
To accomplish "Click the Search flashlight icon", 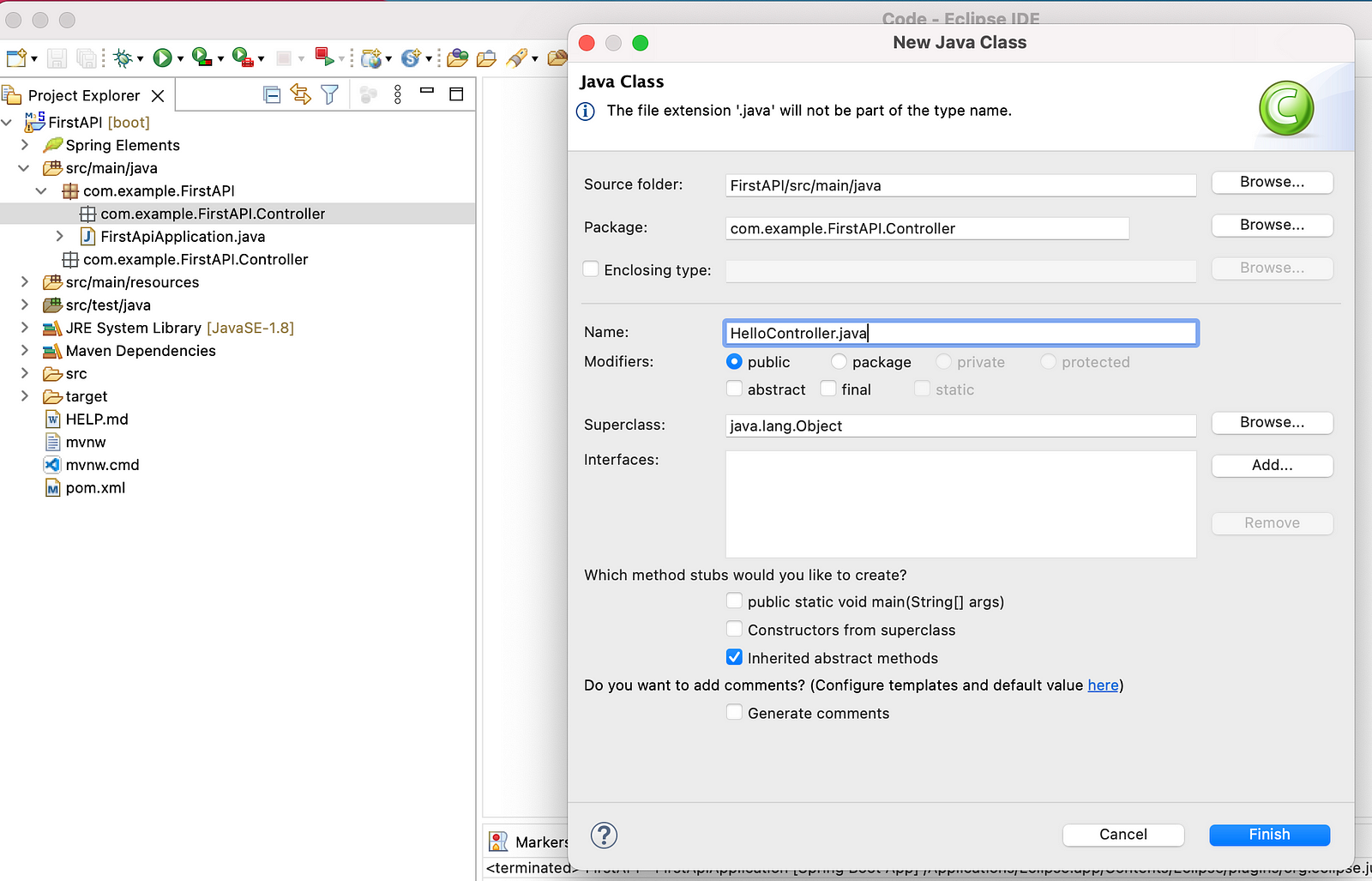I will coord(516,58).
